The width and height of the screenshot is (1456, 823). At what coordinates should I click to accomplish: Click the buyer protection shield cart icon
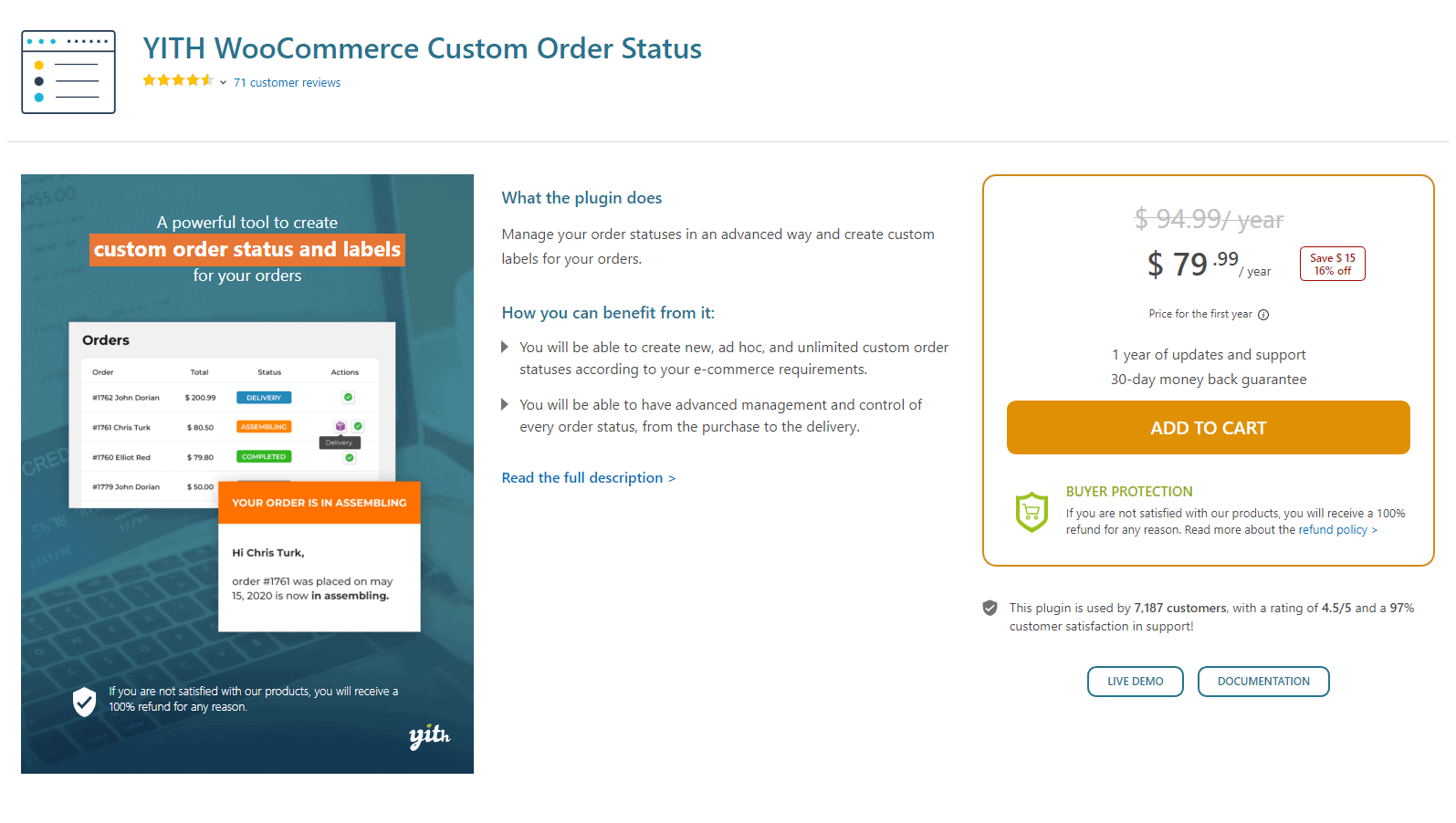click(x=1032, y=512)
